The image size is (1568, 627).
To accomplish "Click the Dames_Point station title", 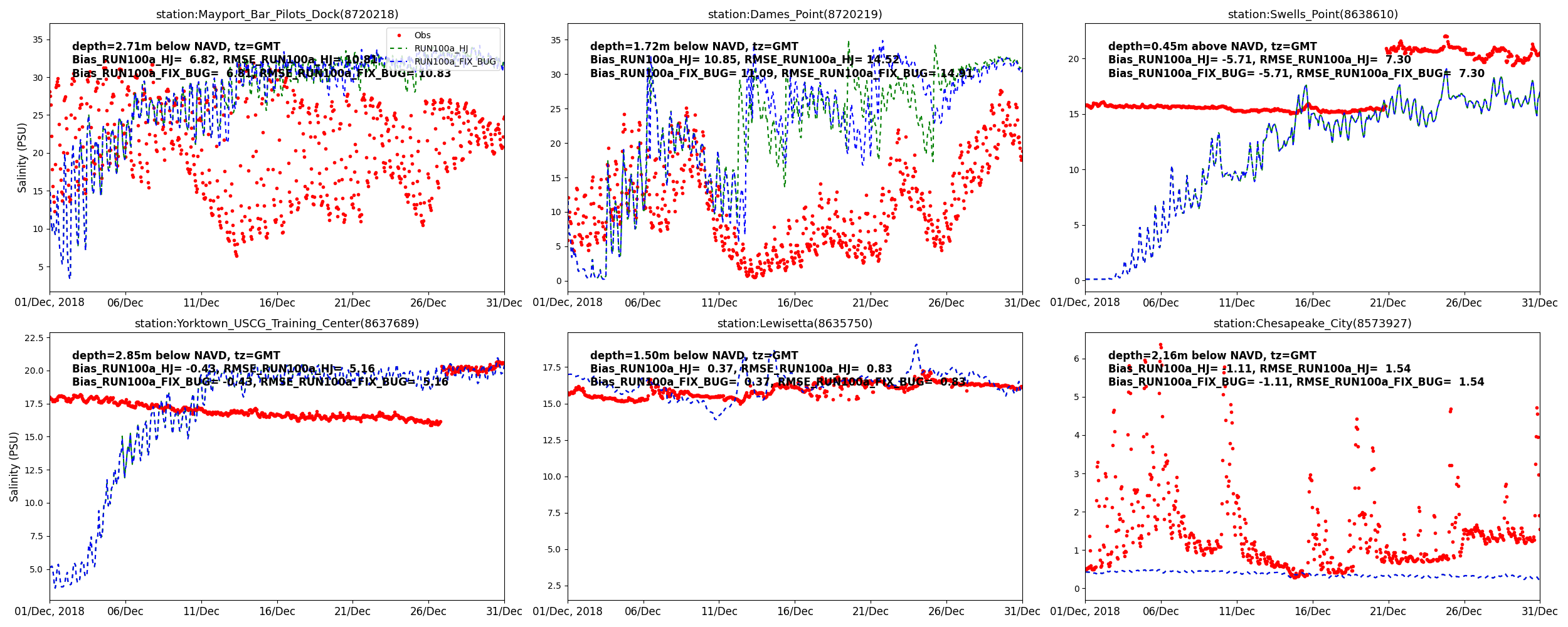I will pyautogui.click(x=795, y=14).
